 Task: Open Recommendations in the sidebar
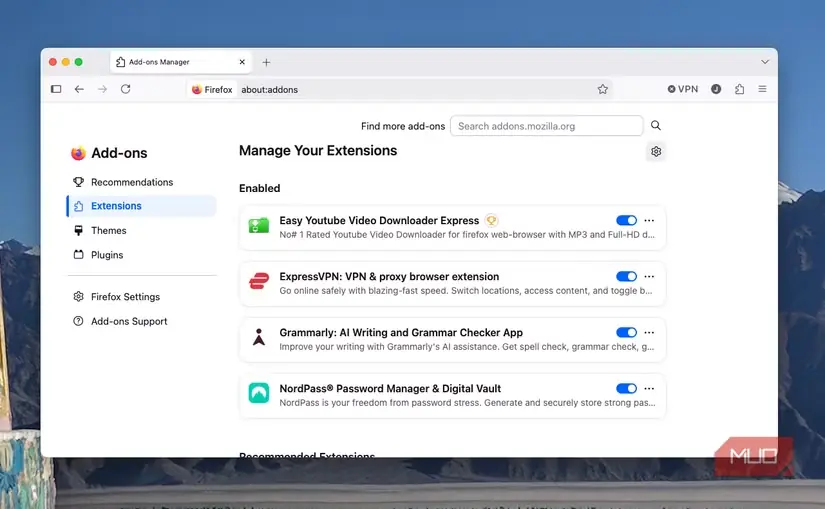coord(142,182)
